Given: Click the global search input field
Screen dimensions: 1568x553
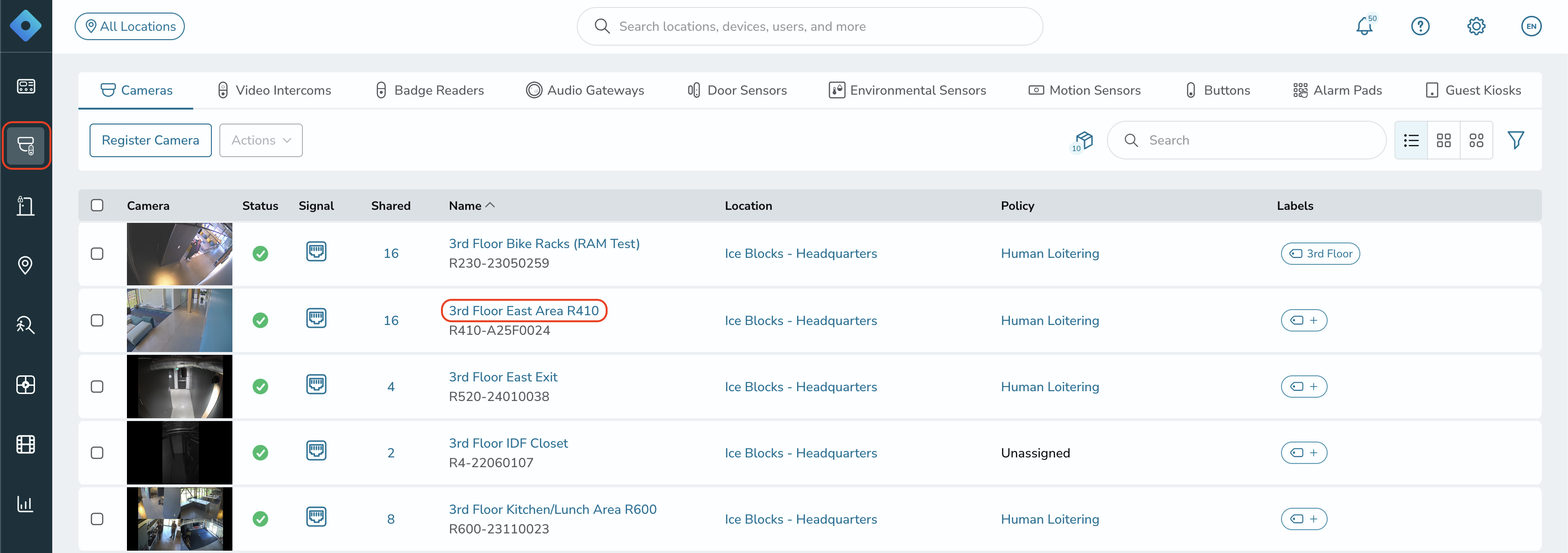Looking at the screenshot, I should (810, 26).
